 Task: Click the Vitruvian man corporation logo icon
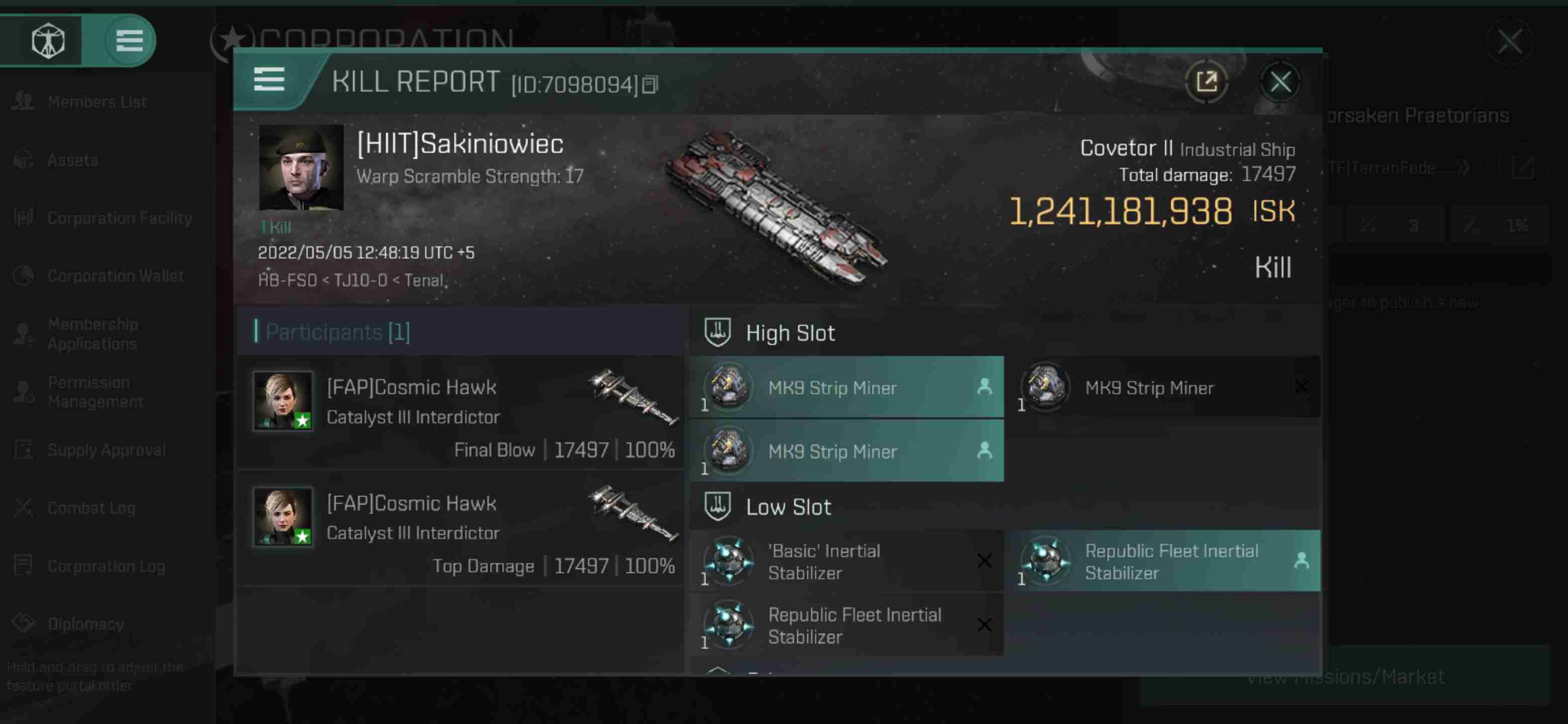(47, 40)
